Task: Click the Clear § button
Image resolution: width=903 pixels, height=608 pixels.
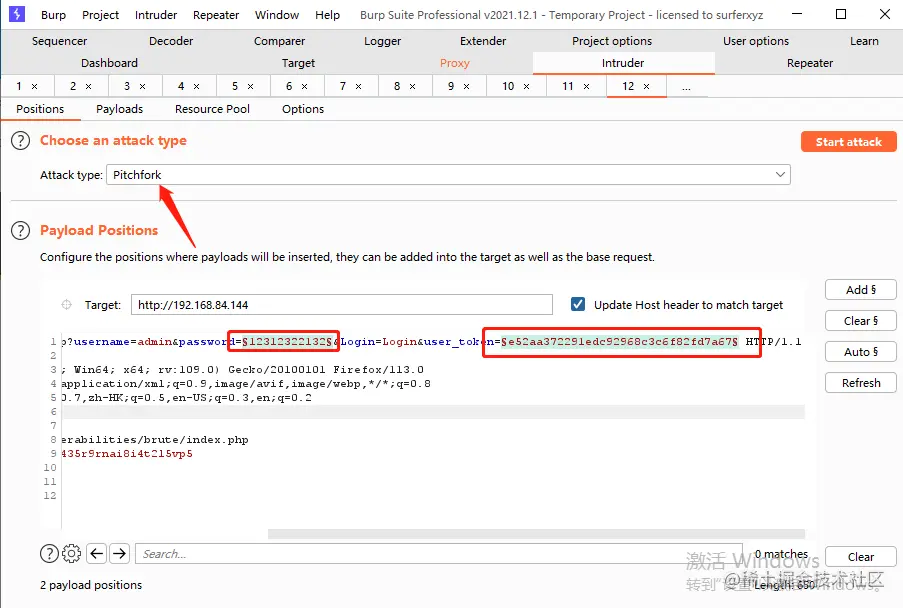Action: coord(860,321)
